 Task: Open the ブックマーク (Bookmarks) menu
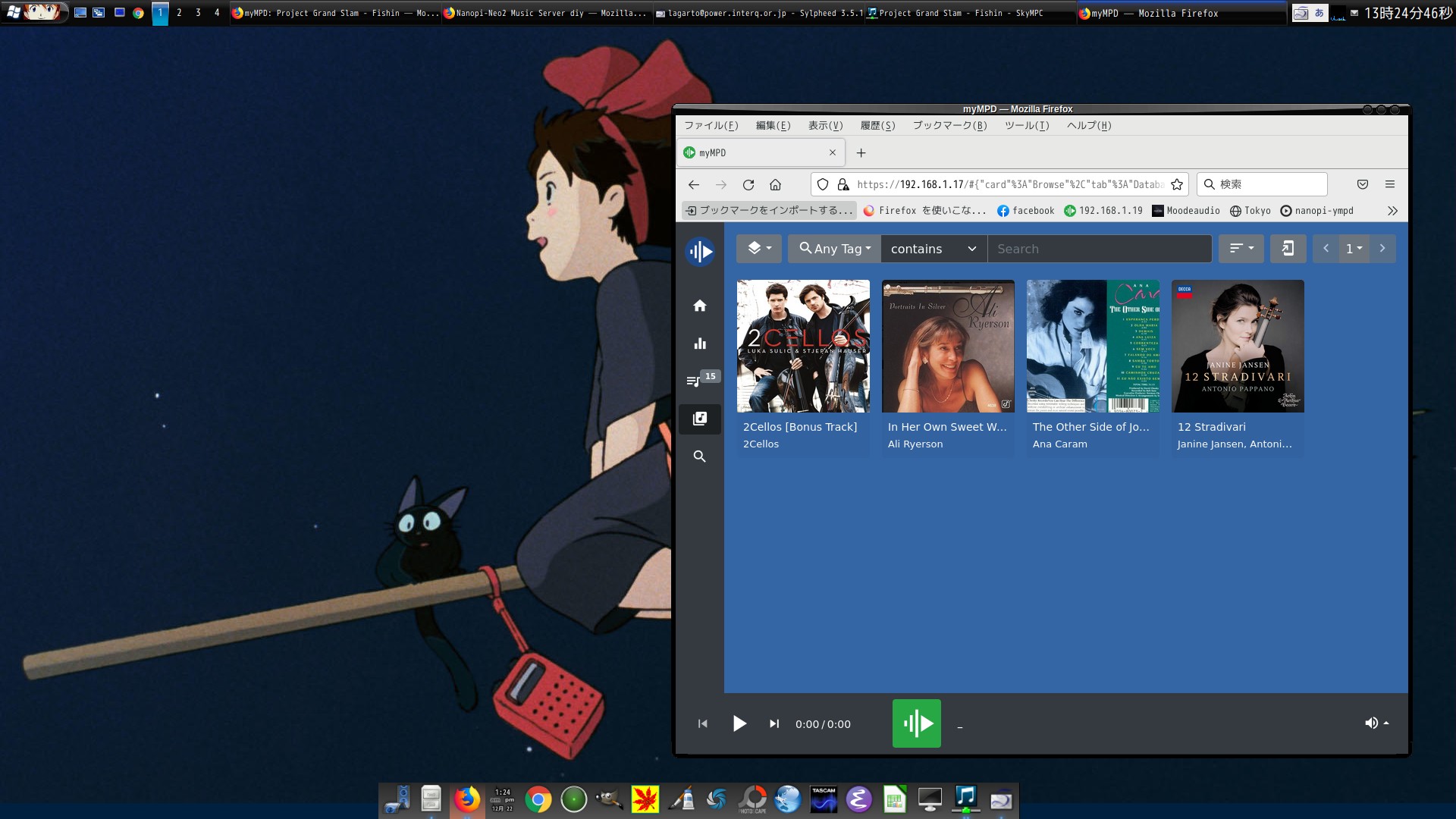click(x=949, y=126)
